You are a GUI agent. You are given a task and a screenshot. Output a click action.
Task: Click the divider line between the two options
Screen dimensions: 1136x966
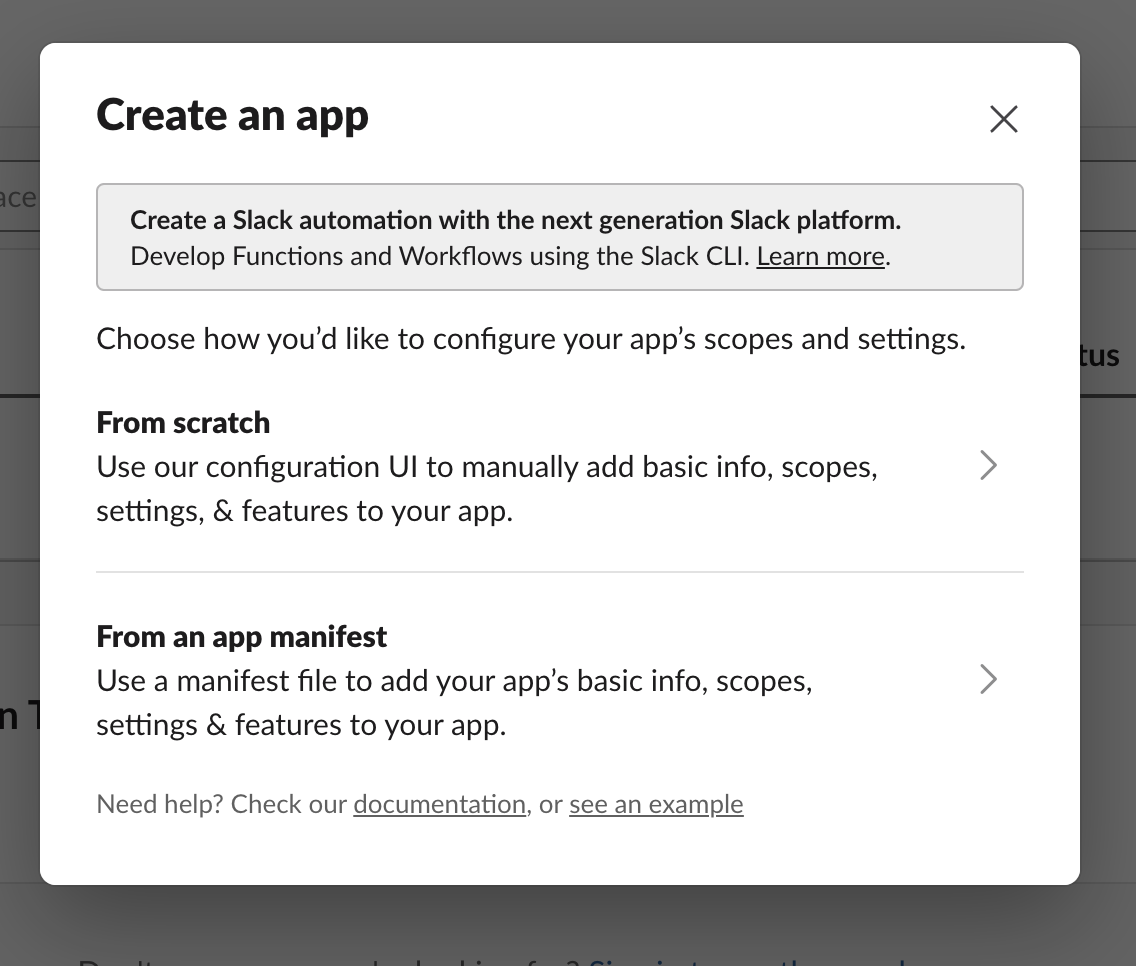(x=560, y=572)
